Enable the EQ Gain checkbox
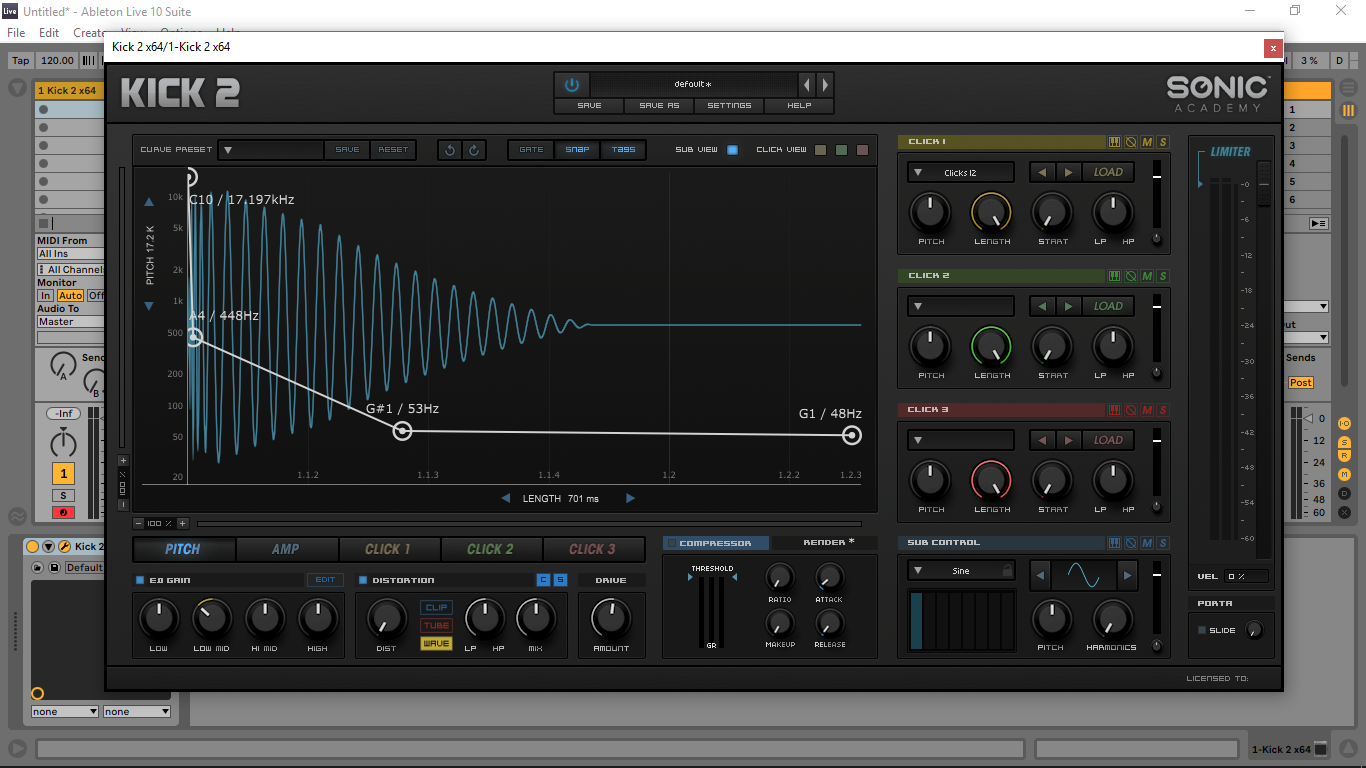Viewport: 1366px width, 768px height. coord(140,580)
